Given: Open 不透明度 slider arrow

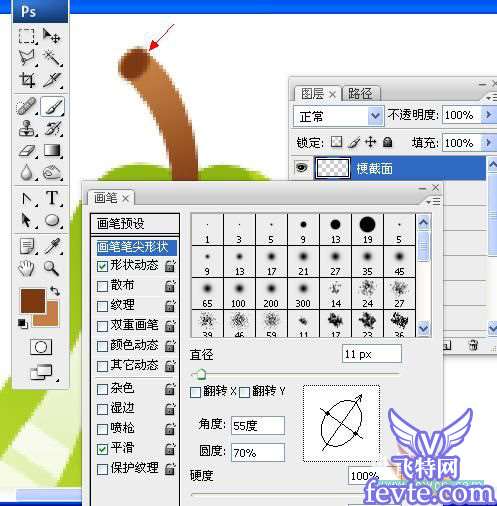Looking at the screenshot, I should tap(488, 115).
